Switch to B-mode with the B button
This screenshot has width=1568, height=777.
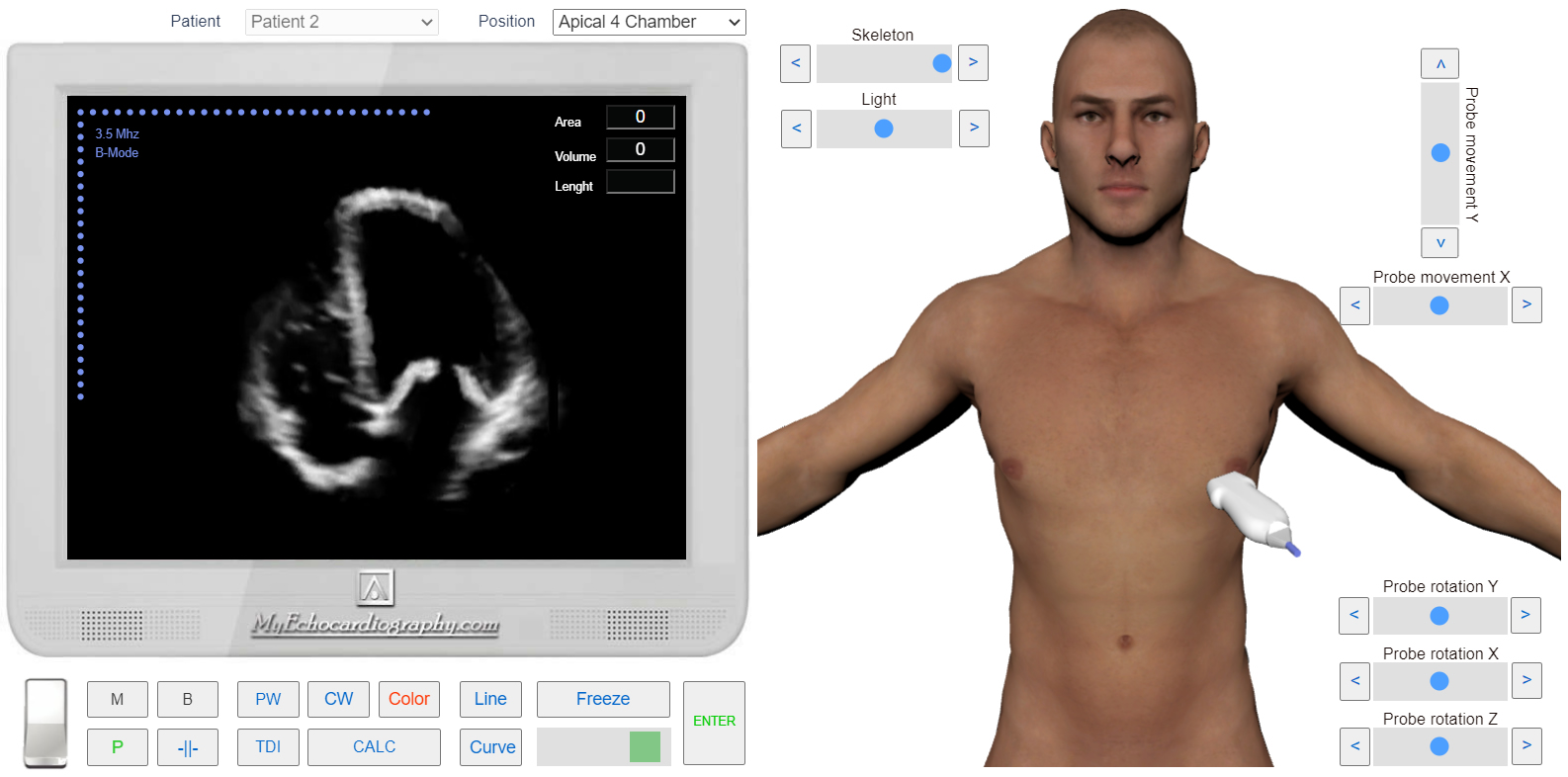click(x=188, y=699)
